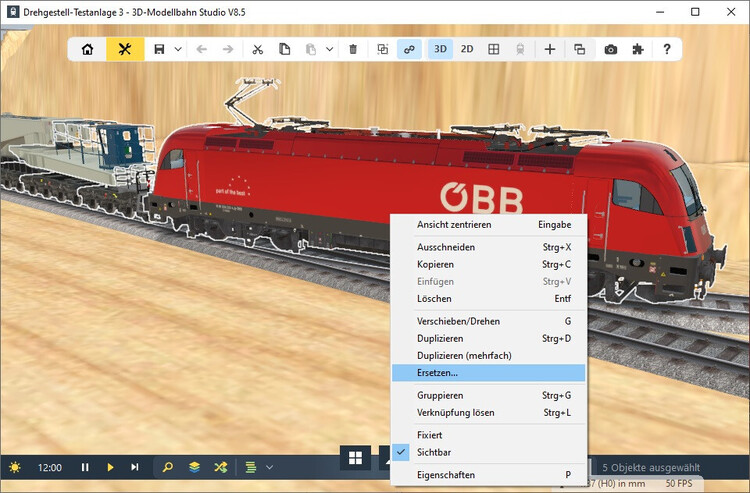The width and height of the screenshot is (750, 493).
Task: Choose Duplizieren (mehrfach) entry
Action: point(488,356)
